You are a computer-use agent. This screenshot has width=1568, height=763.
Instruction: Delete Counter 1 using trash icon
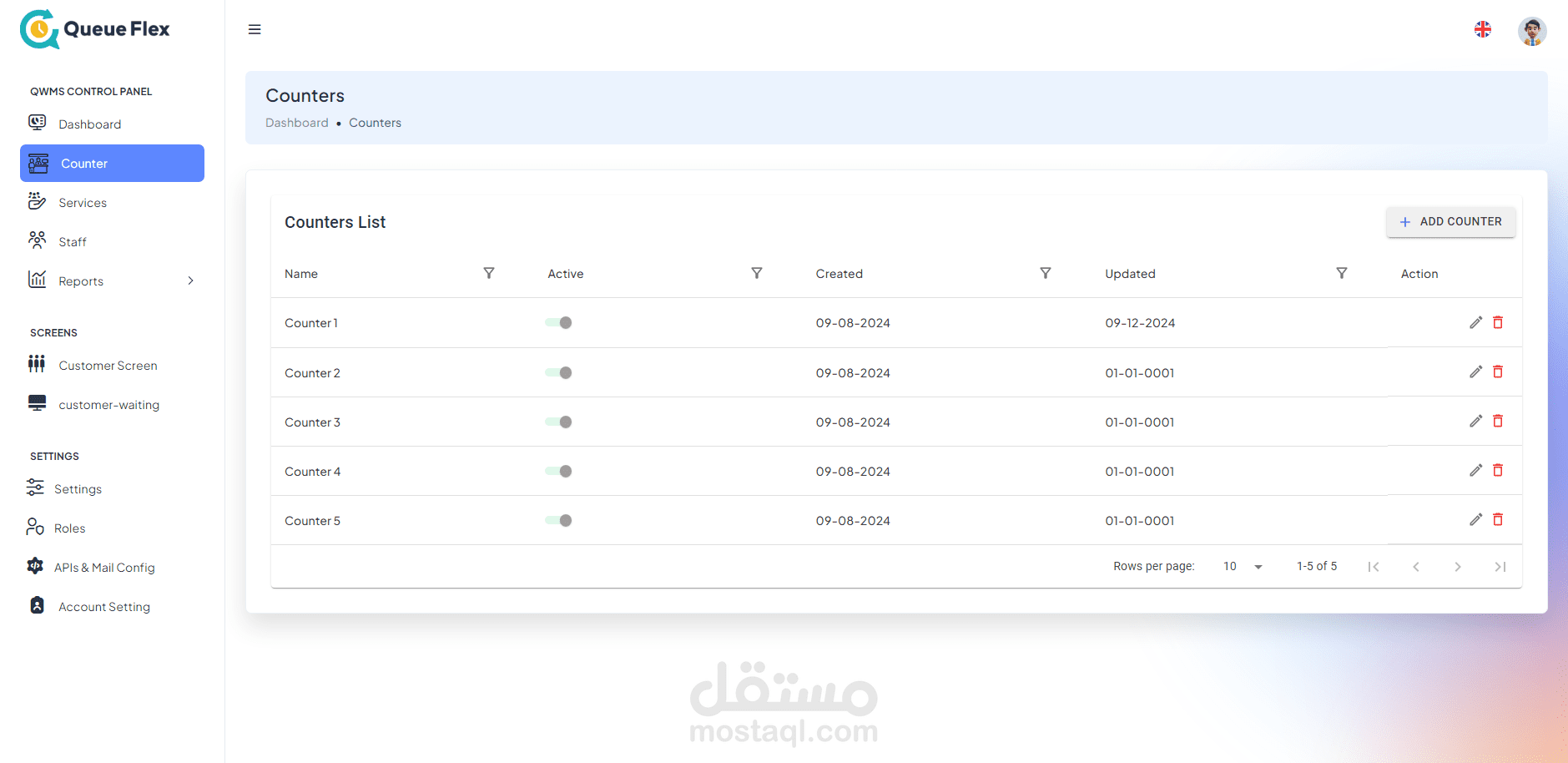point(1498,322)
